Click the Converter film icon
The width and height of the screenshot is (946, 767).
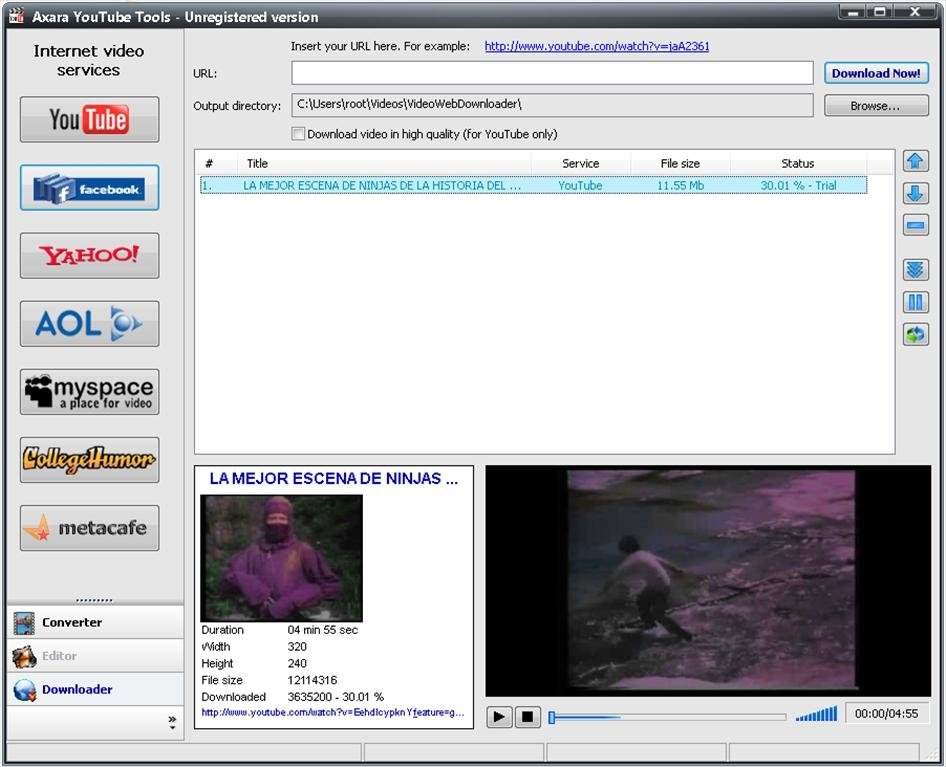[x=24, y=623]
